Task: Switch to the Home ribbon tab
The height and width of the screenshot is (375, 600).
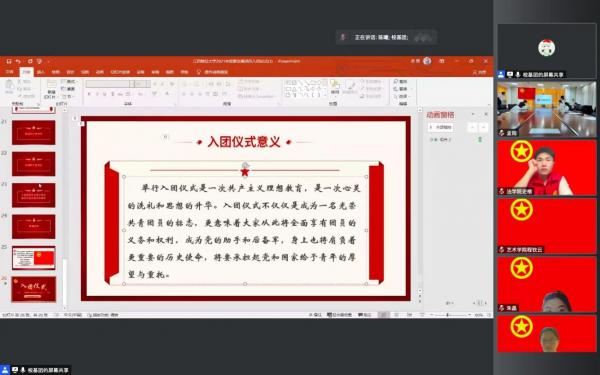Action: coord(26,72)
